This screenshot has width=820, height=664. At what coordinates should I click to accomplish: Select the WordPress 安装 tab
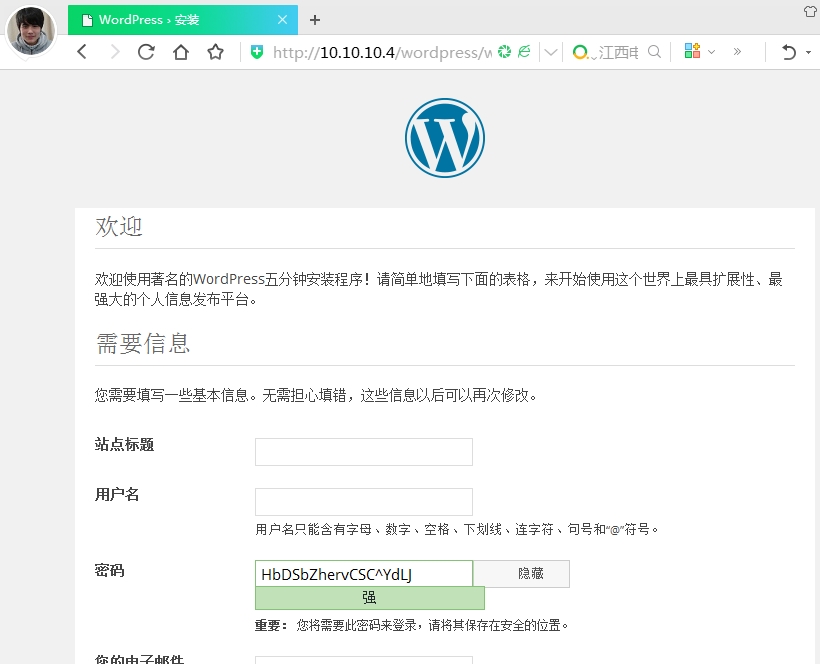pos(160,19)
